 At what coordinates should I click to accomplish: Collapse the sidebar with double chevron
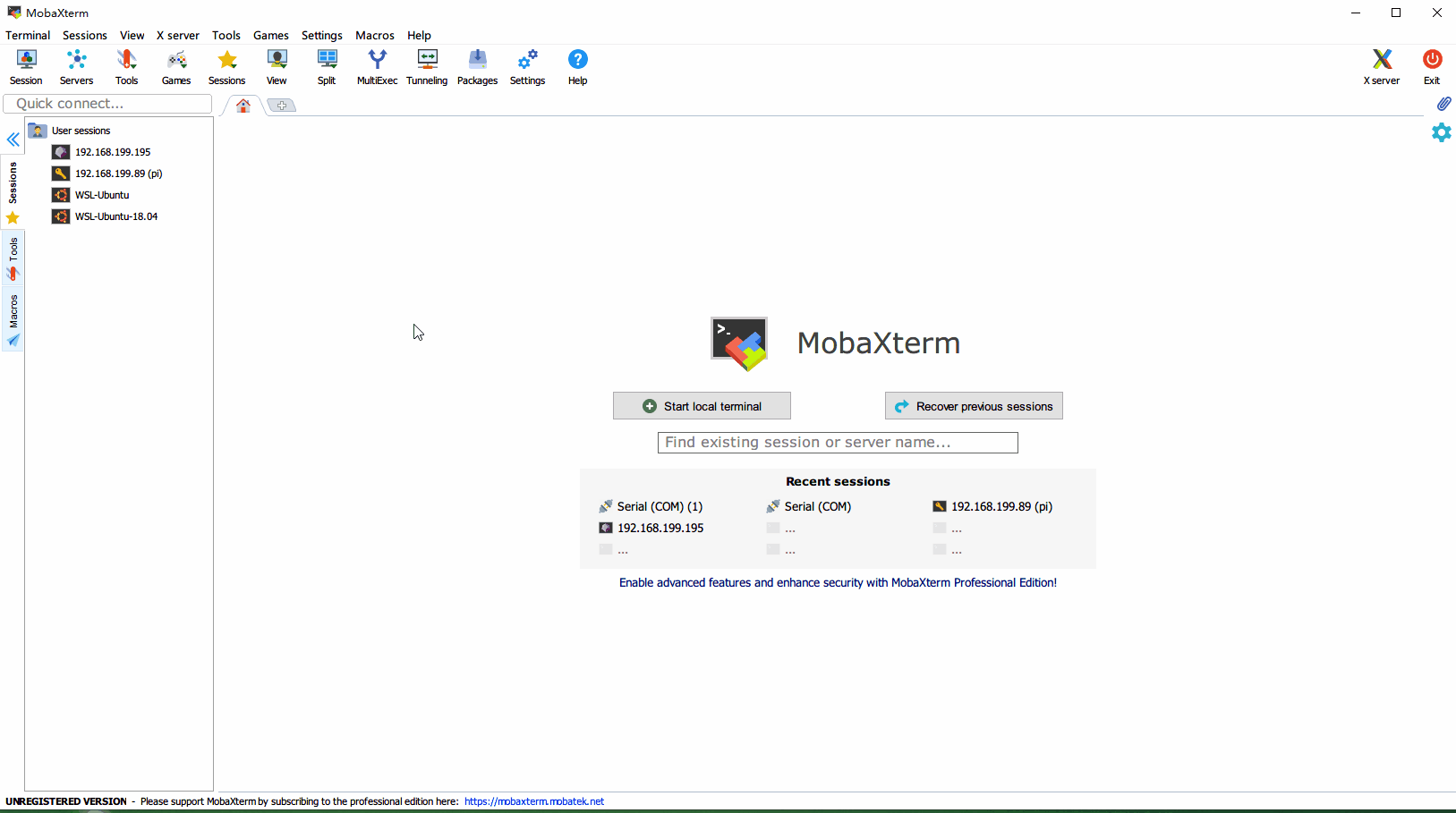click(x=13, y=140)
